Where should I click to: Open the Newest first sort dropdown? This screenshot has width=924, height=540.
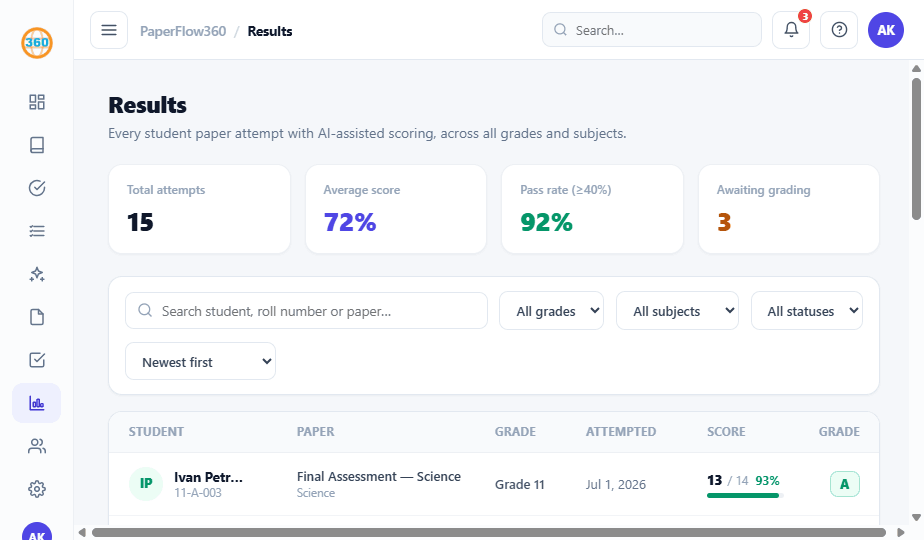pos(200,361)
